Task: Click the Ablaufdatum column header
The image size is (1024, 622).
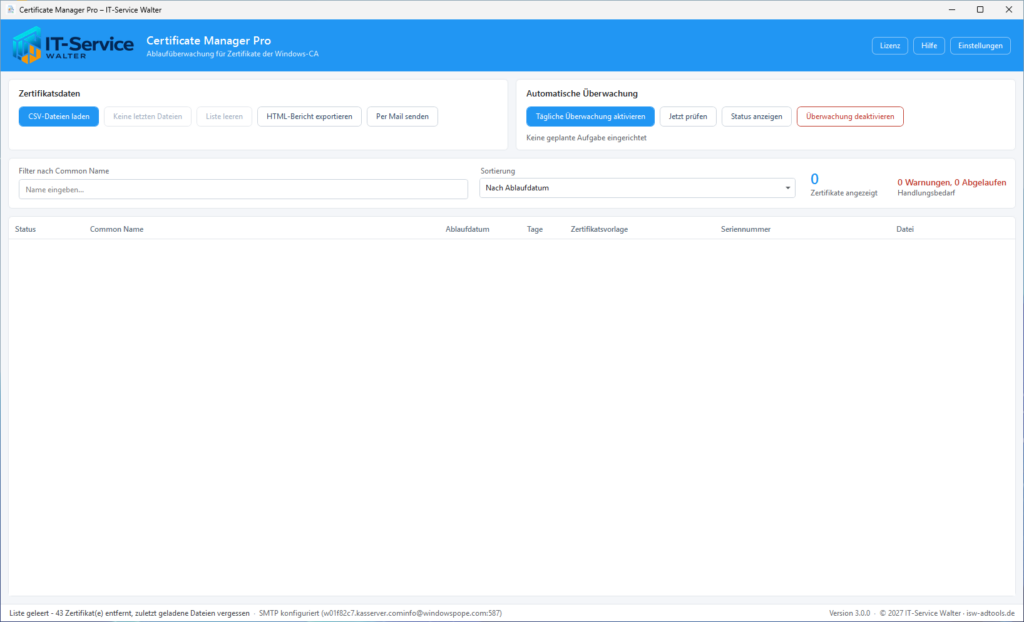Action: [x=468, y=229]
